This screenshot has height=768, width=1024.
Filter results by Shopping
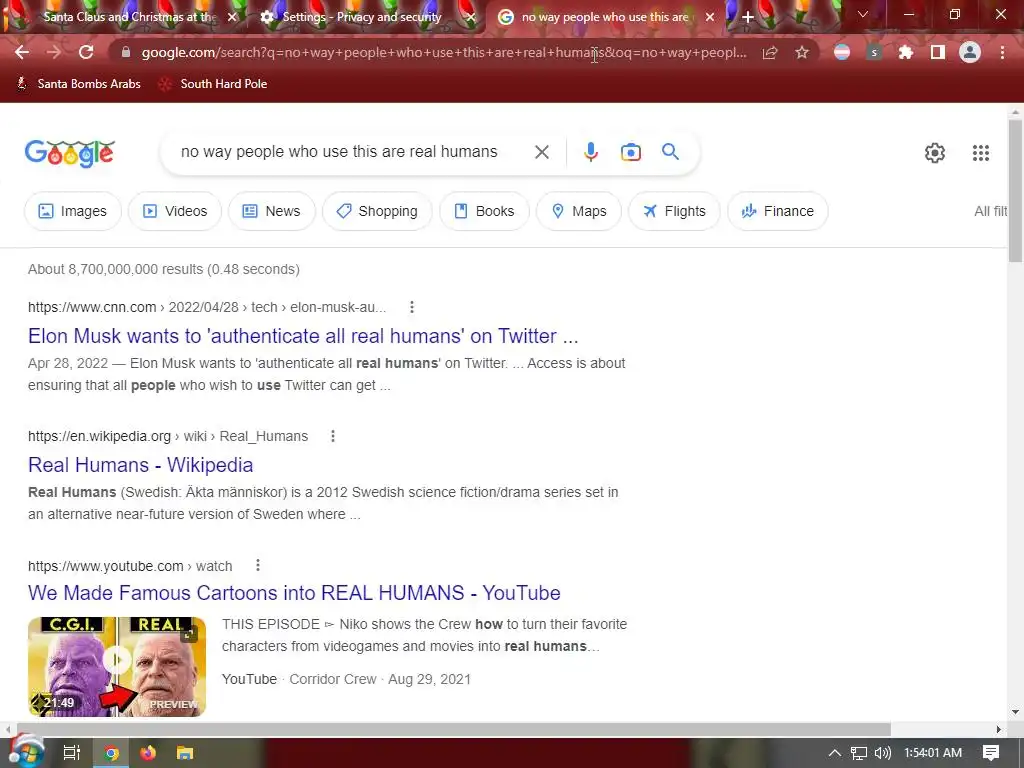tap(377, 211)
